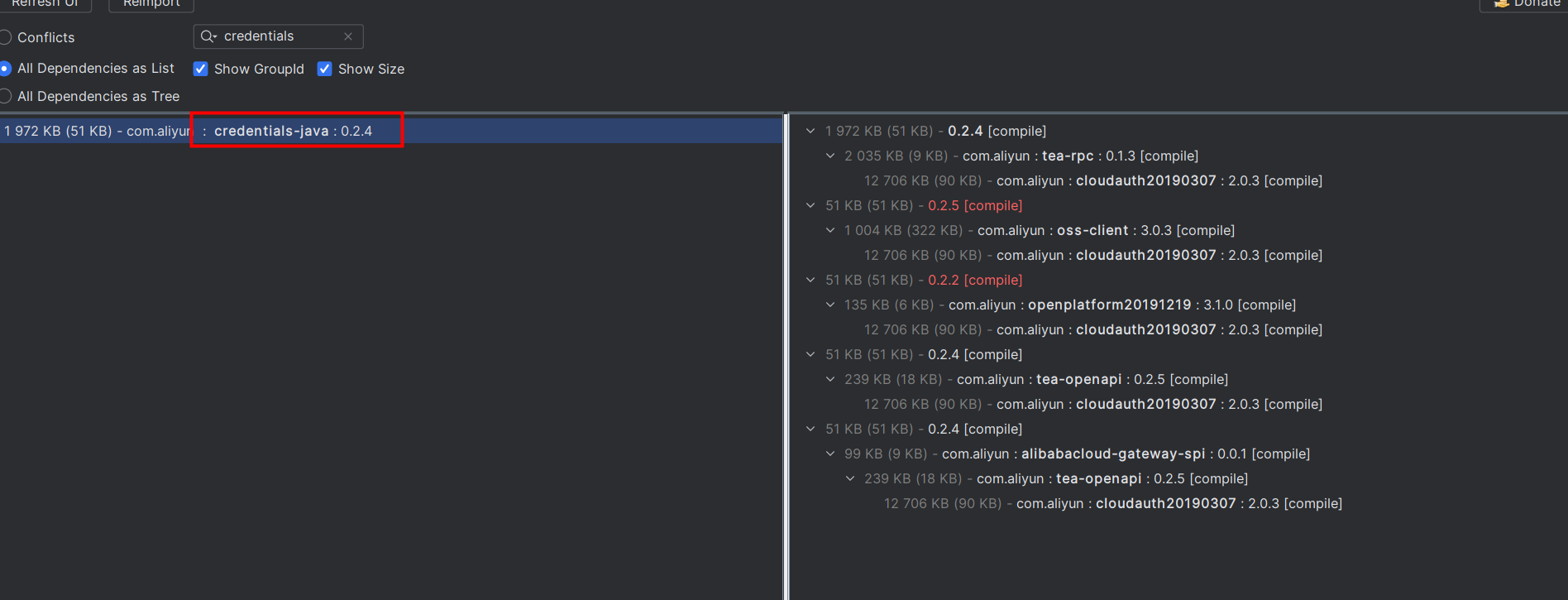Select the red 0.2.2 [compile] row
This screenshot has height=600, width=1568.
[924, 280]
